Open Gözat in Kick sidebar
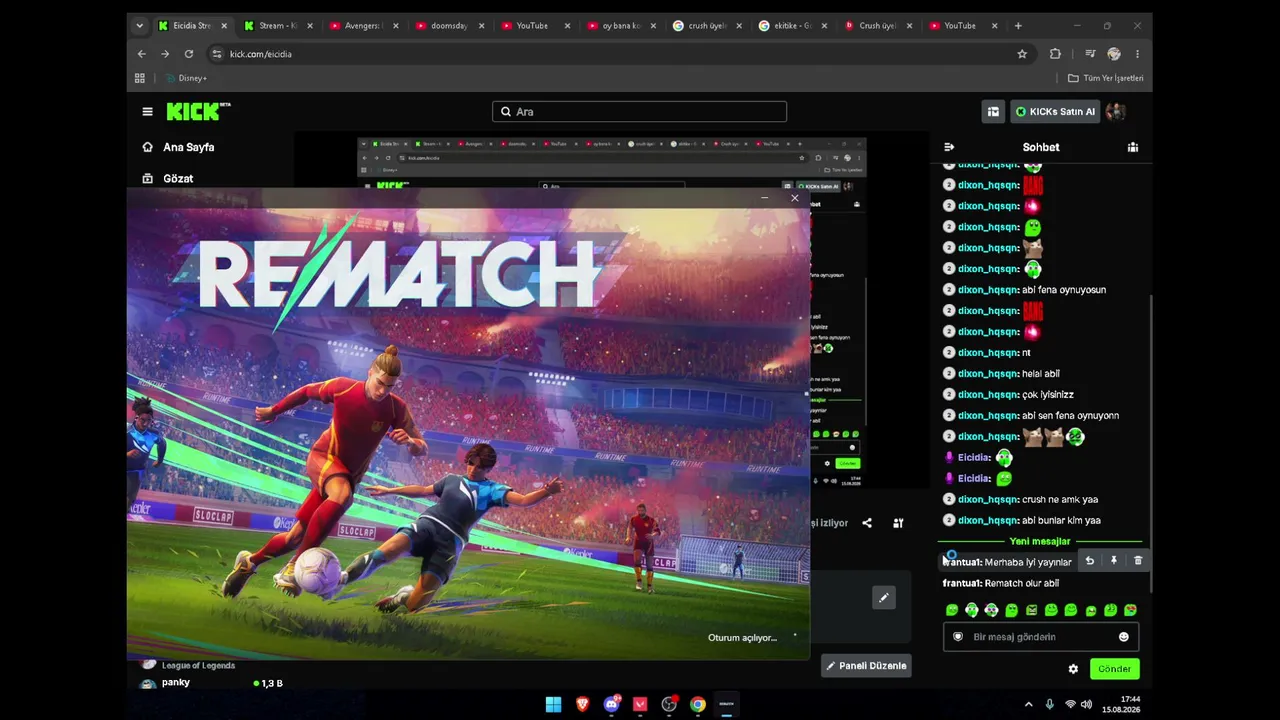The image size is (1280, 720). pos(178,178)
